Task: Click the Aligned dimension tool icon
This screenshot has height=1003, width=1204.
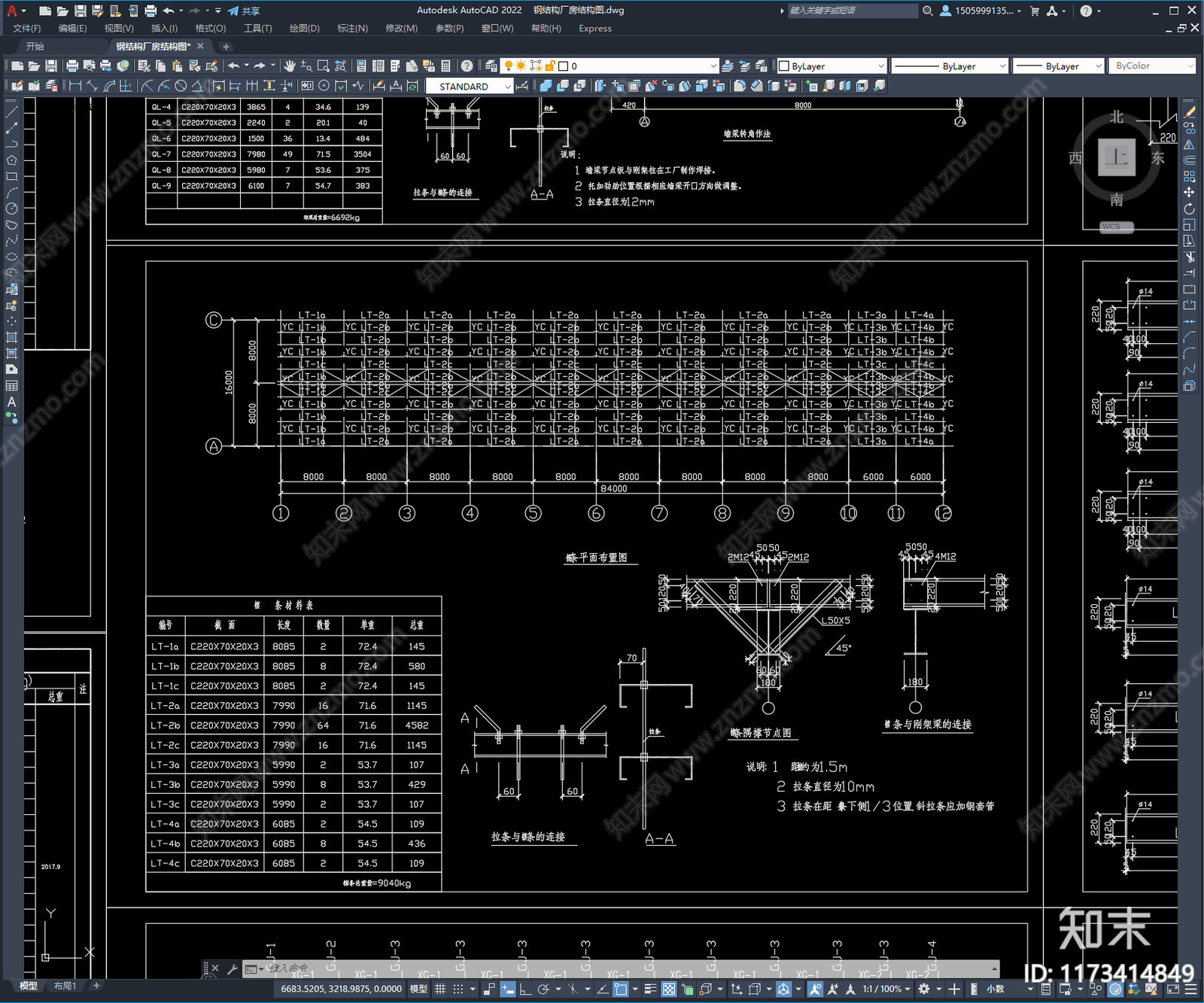Action: click(92, 86)
